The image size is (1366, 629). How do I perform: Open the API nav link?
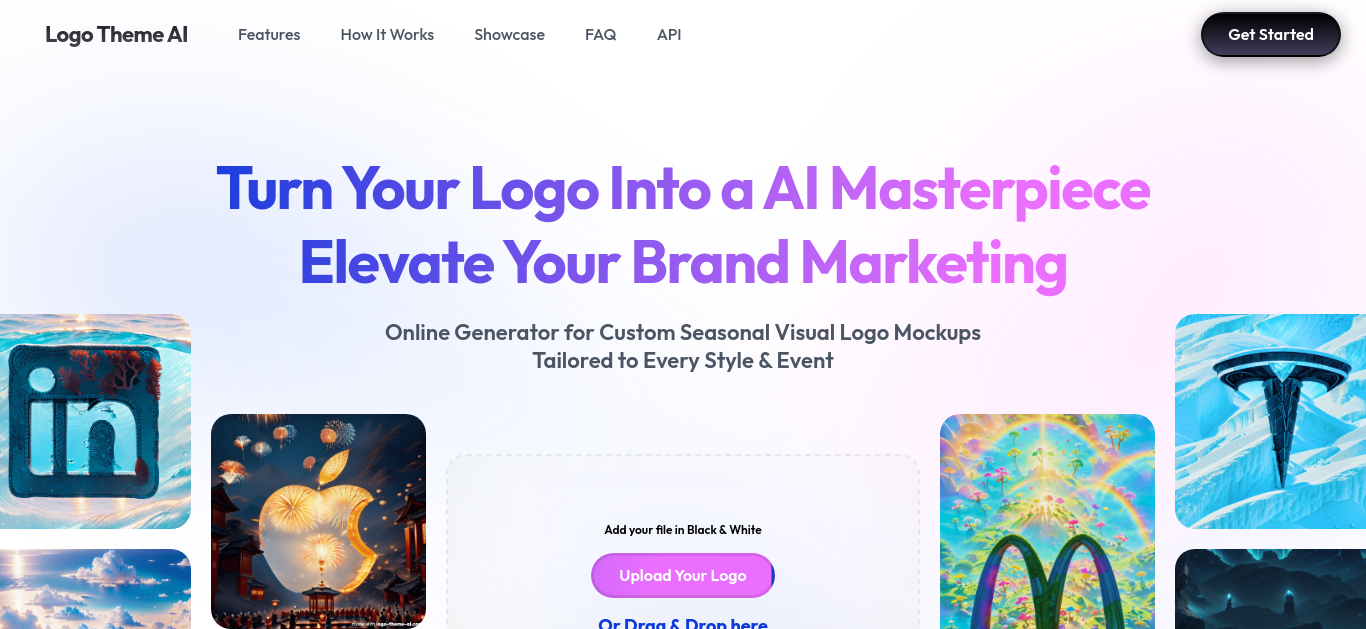tap(669, 34)
